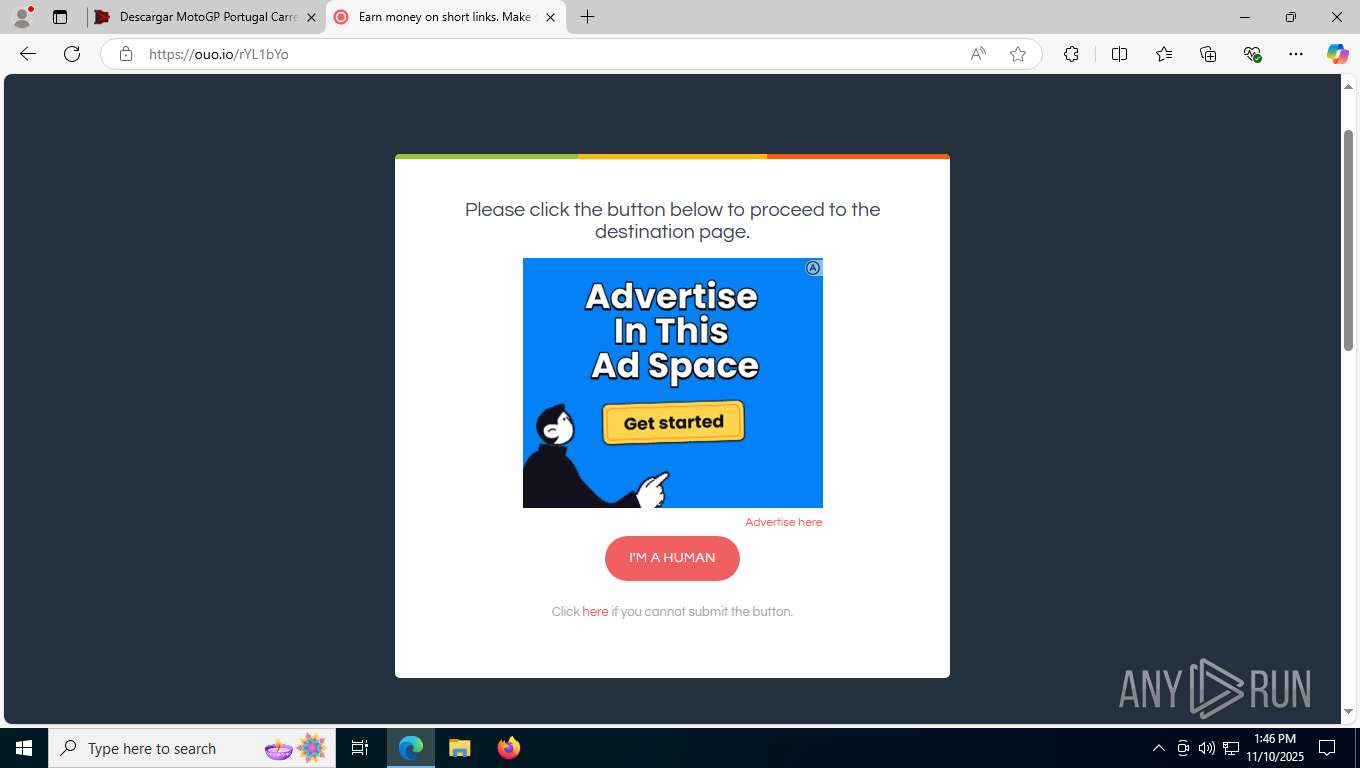The height and width of the screenshot is (768, 1360).
Task: Open the tab actions menu icon
Action: coord(60,17)
